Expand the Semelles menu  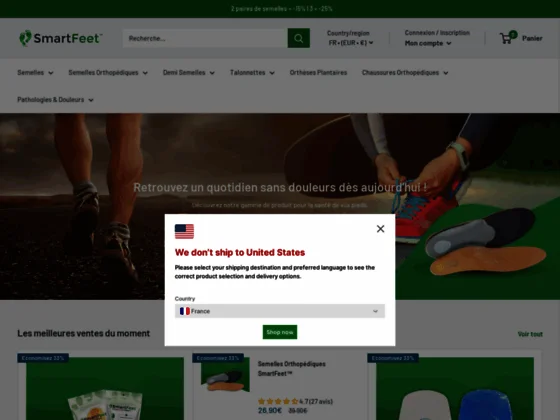coord(35,72)
